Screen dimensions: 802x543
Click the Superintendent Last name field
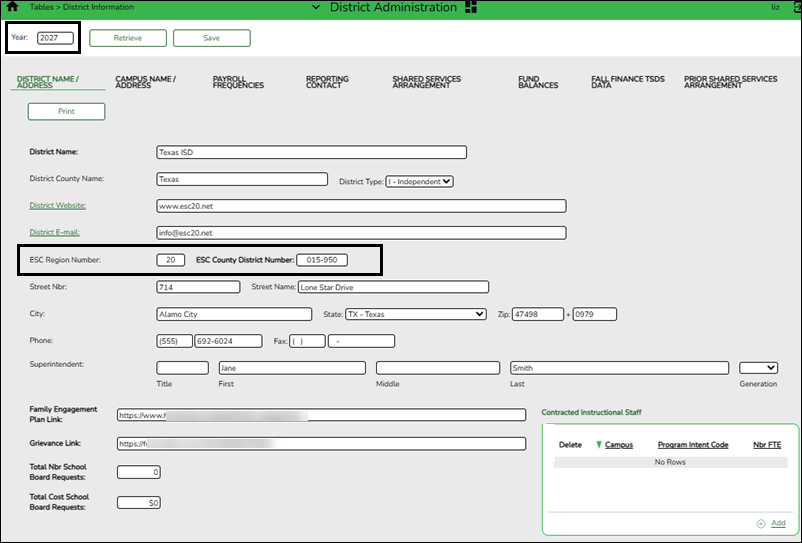point(619,368)
